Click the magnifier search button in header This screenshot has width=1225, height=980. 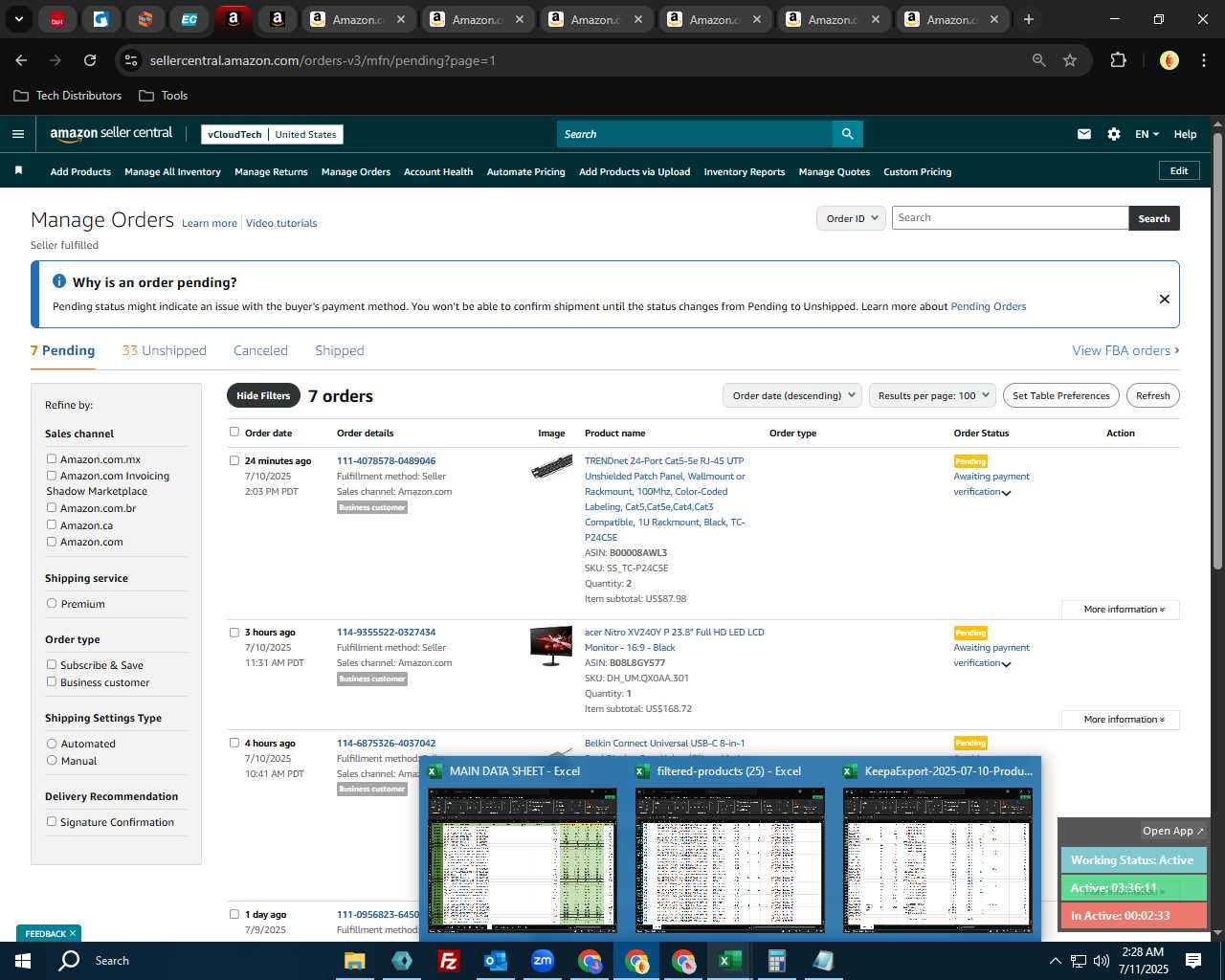[847, 134]
